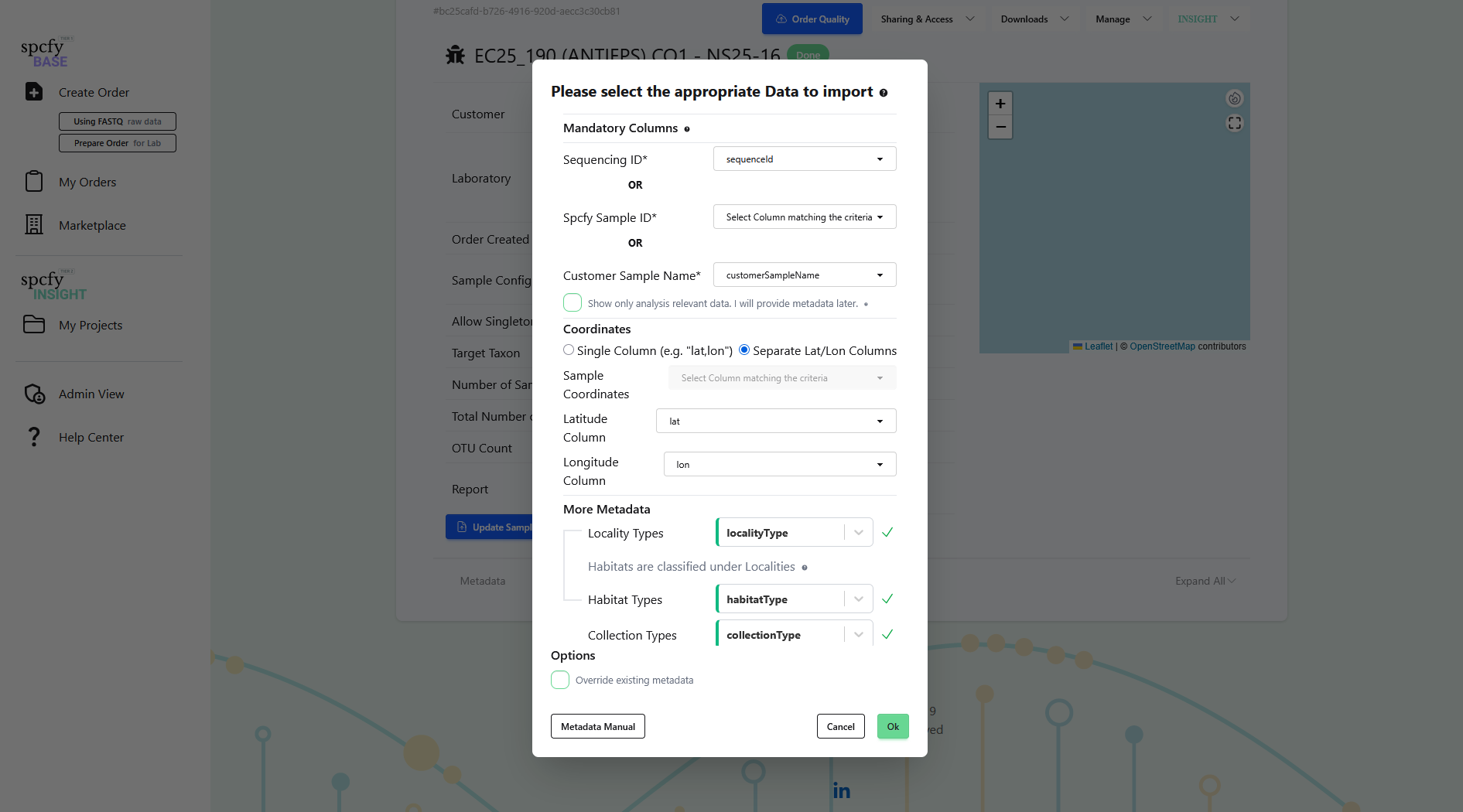Open the Downloads menu
This screenshot has height=812, width=1463.
(1034, 19)
